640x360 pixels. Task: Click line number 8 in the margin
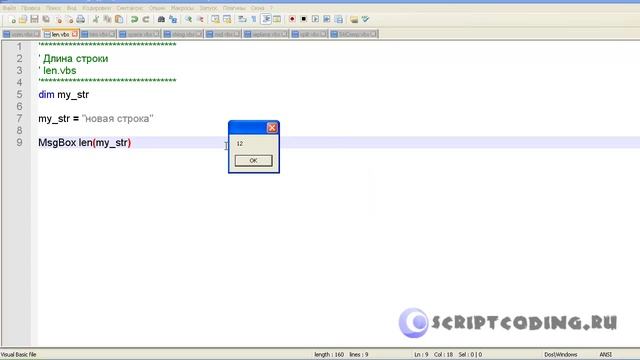pyautogui.click(x=19, y=131)
